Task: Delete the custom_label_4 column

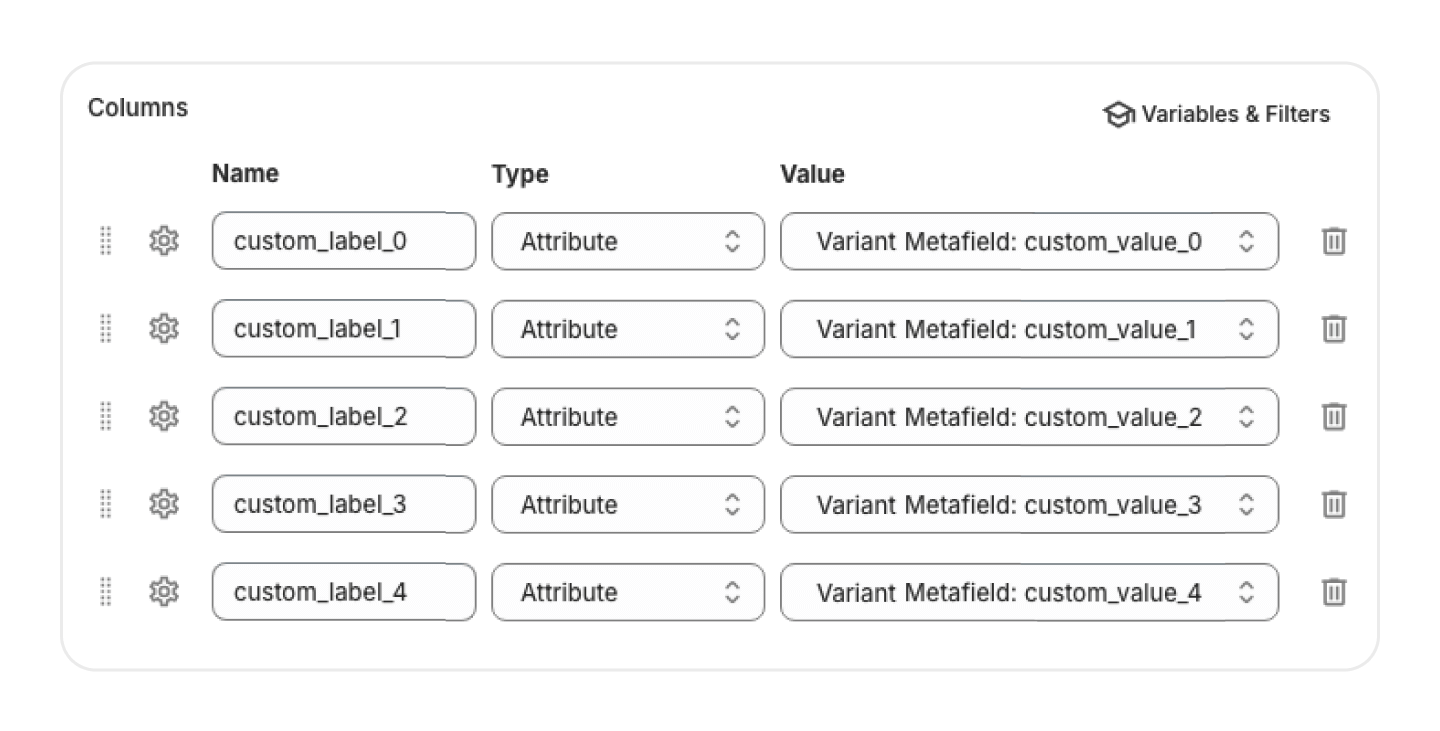Action: pos(1334,592)
